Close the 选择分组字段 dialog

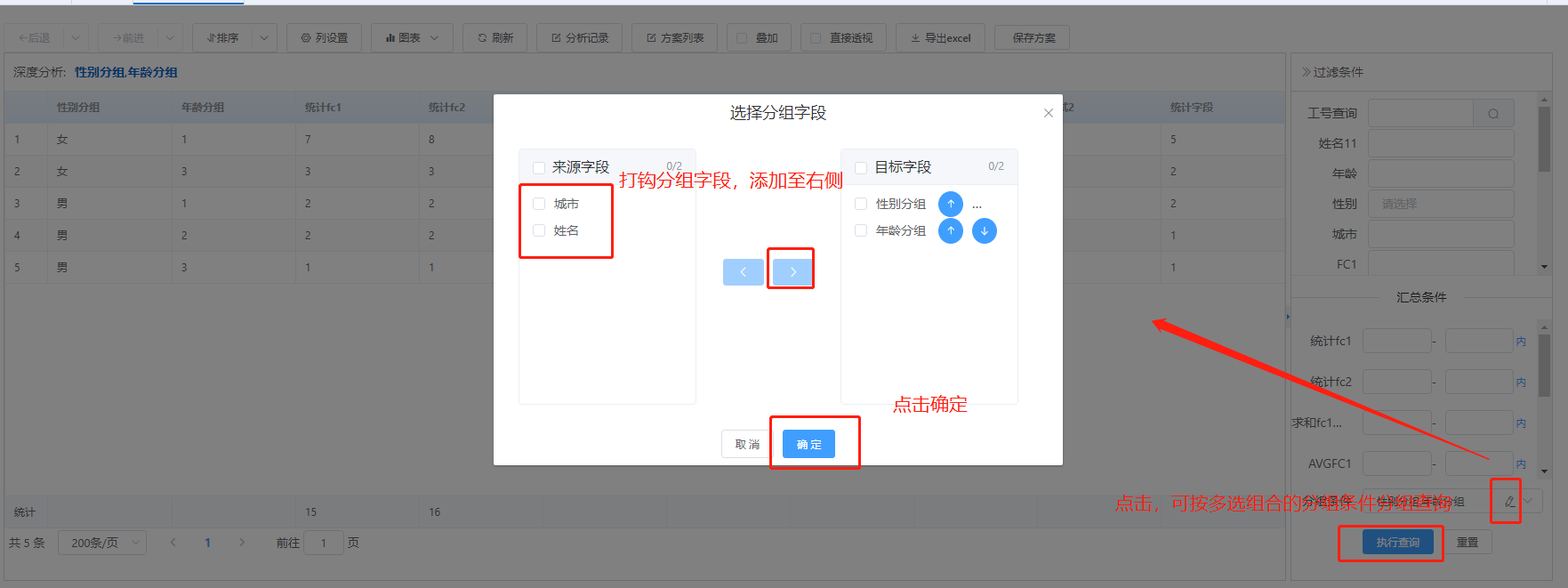[1049, 113]
